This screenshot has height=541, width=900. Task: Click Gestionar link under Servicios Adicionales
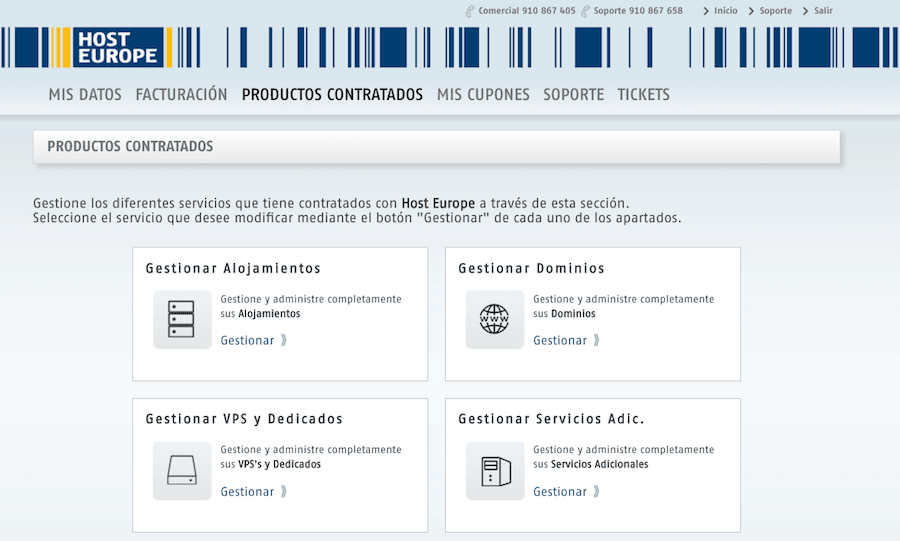[x=560, y=492]
